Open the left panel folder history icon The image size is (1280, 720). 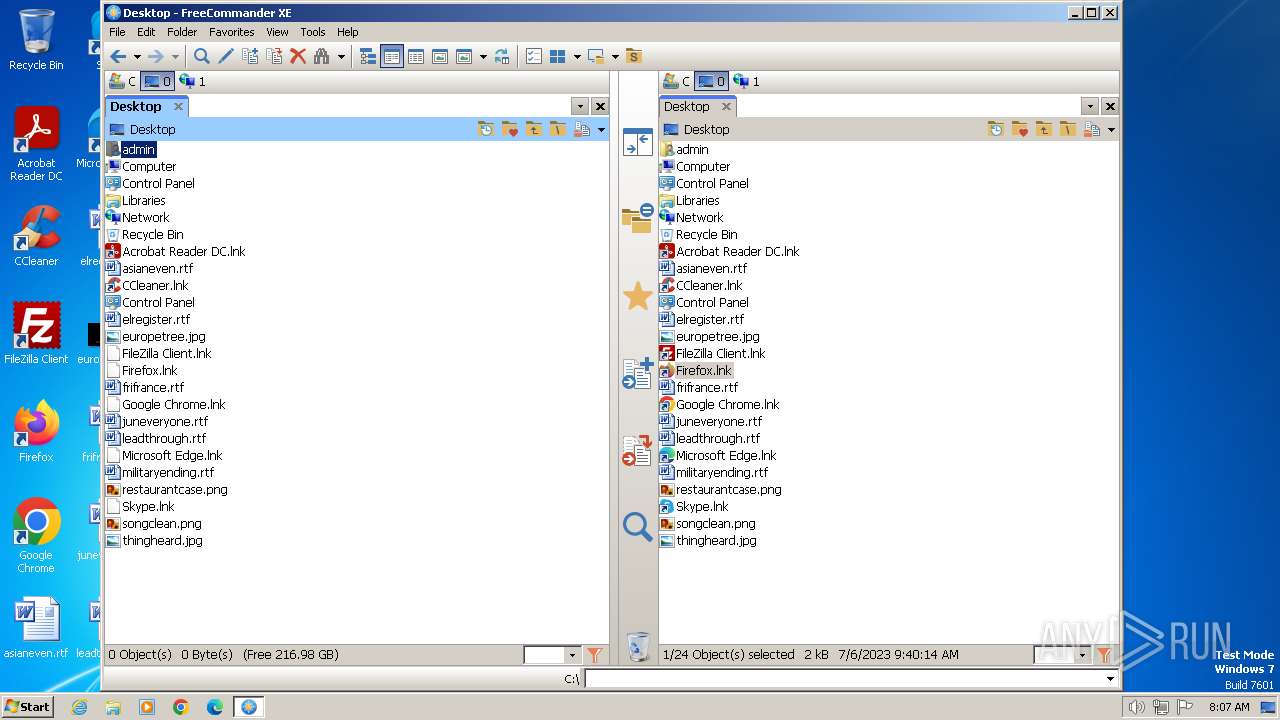[486, 129]
